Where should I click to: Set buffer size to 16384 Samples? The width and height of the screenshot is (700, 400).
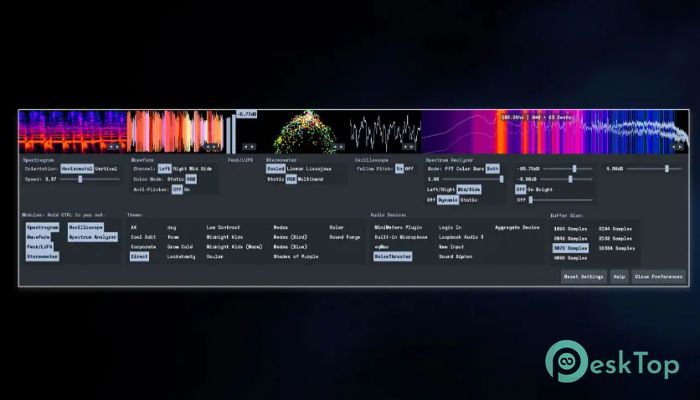(x=617, y=248)
